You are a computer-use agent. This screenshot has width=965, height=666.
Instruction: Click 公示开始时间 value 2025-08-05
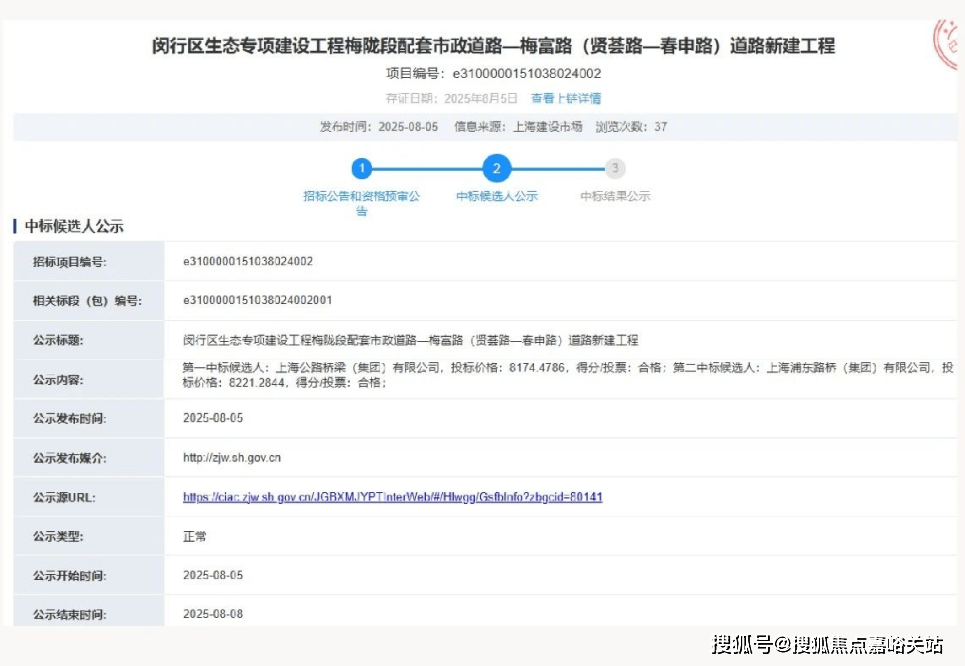pyautogui.click(x=213, y=575)
